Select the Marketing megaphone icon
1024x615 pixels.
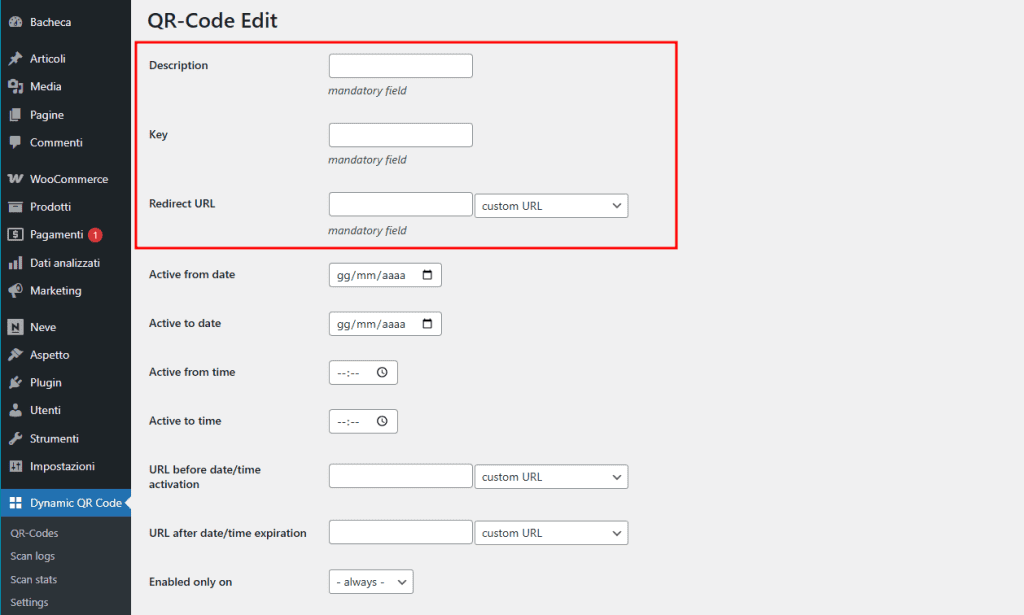(x=15, y=290)
